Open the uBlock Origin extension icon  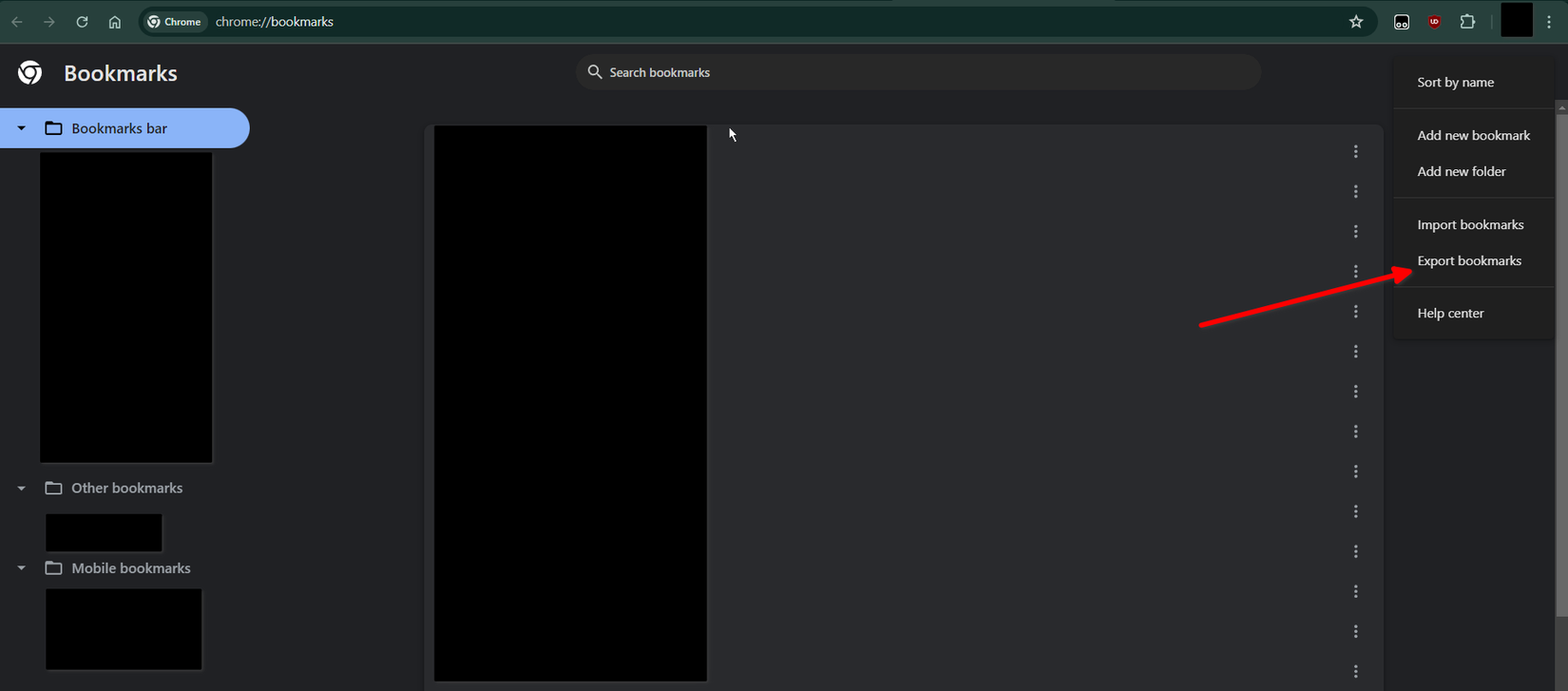point(1435,22)
